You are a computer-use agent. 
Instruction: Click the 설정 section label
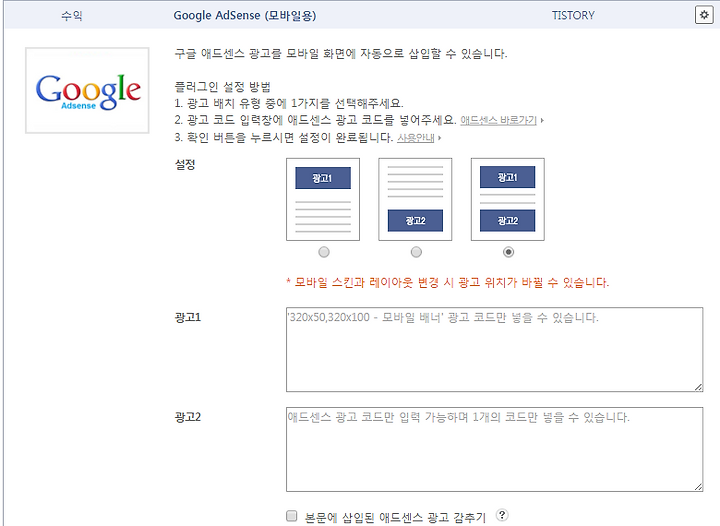click(185, 165)
